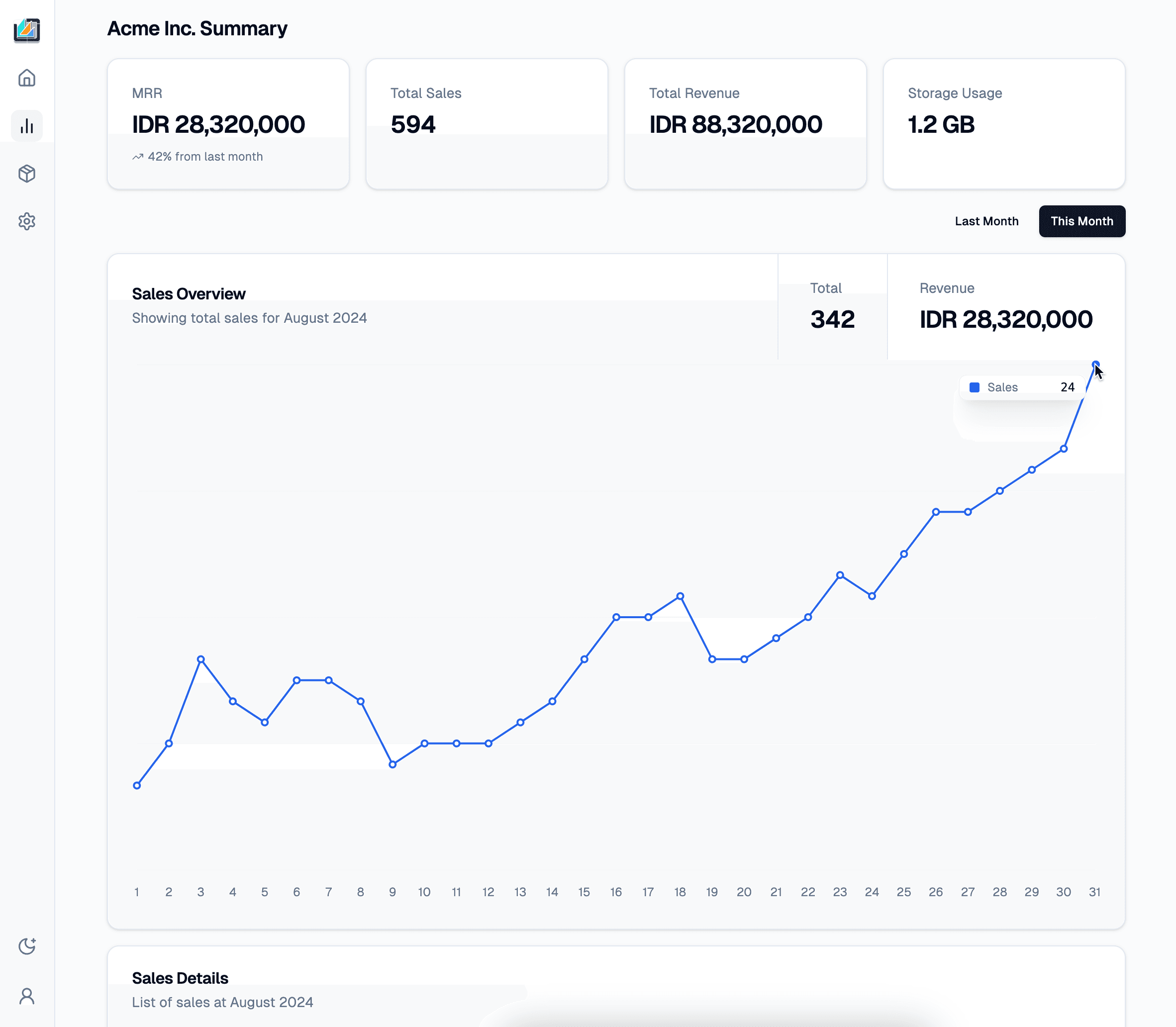Click the trending-up arrow icon in MRR card
This screenshot has height=1027, width=1176.
click(137, 157)
